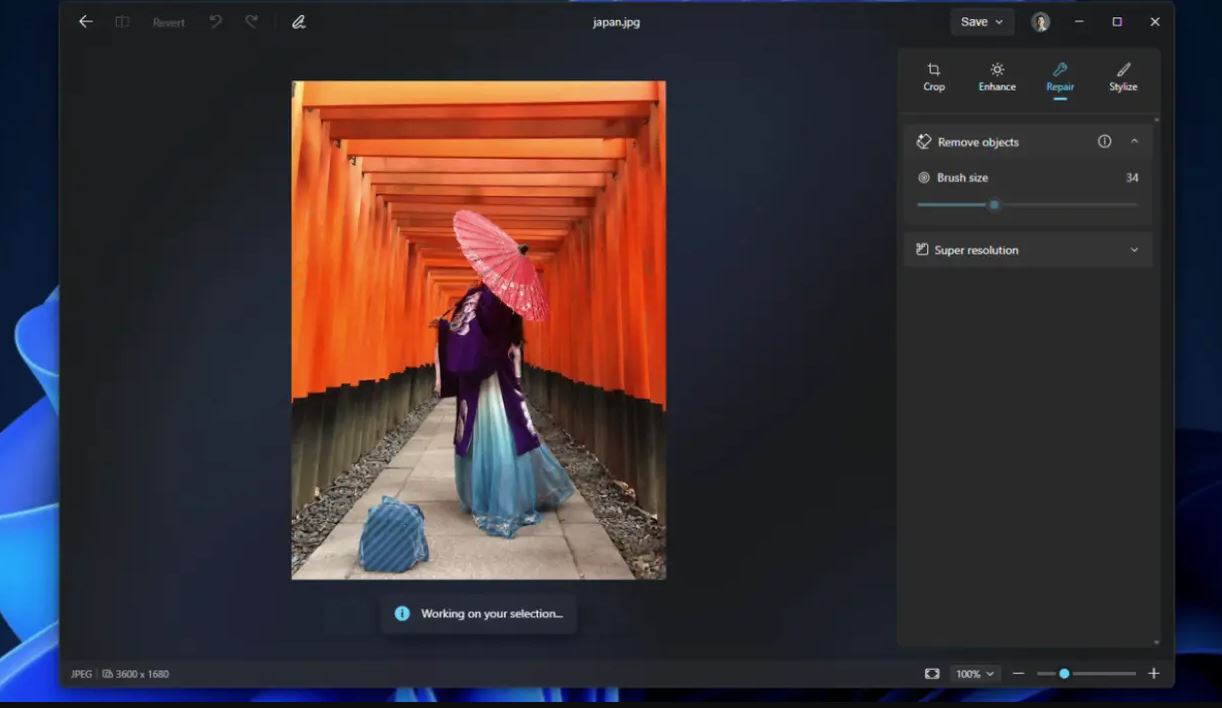Collapse the Remove objects section
This screenshot has height=708, width=1222.
1134,142
